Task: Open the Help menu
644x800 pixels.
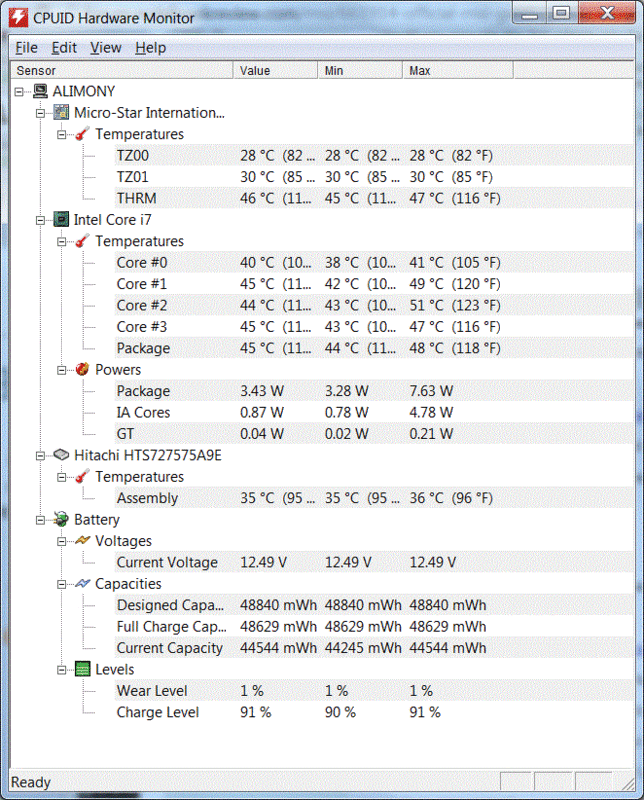Action: 151,47
